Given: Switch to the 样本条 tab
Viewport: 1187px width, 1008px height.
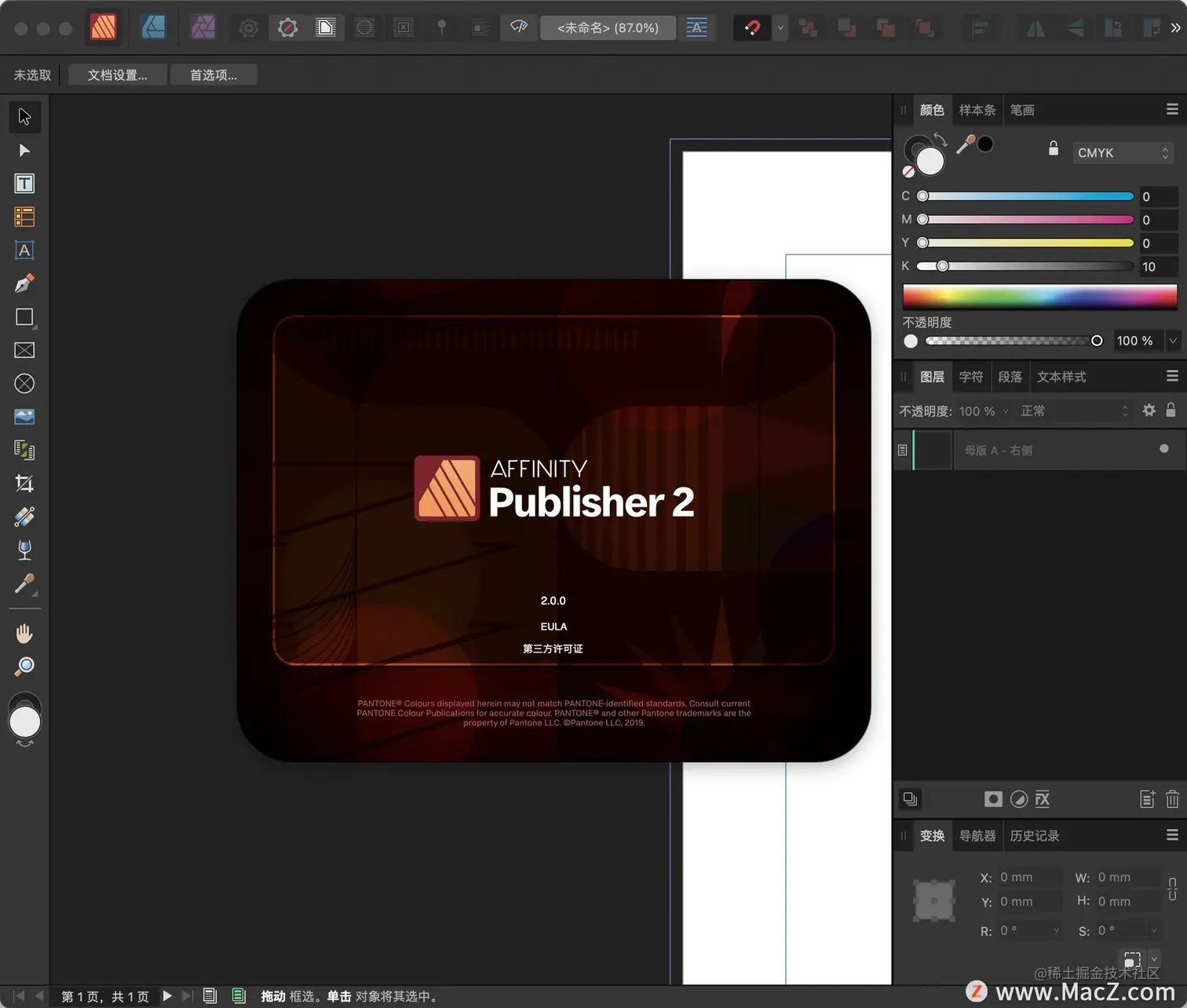Looking at the screenshot, I should coord(977,110).
